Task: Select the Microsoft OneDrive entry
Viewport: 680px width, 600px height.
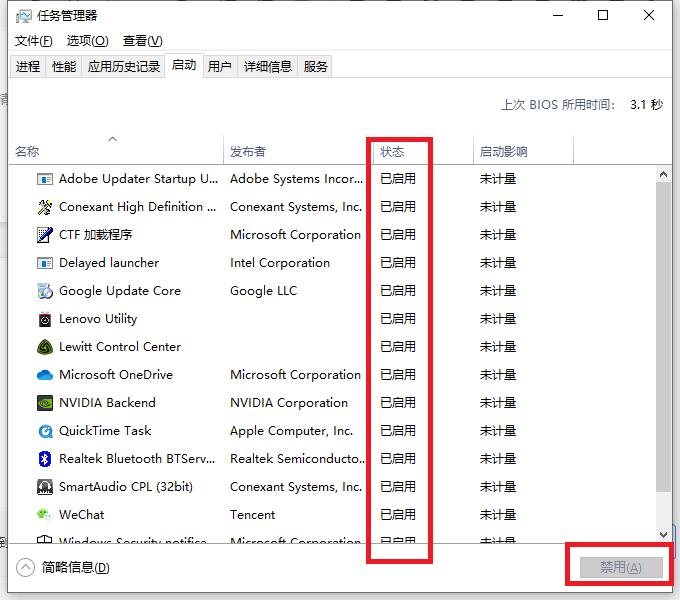Action: (116, 375)
